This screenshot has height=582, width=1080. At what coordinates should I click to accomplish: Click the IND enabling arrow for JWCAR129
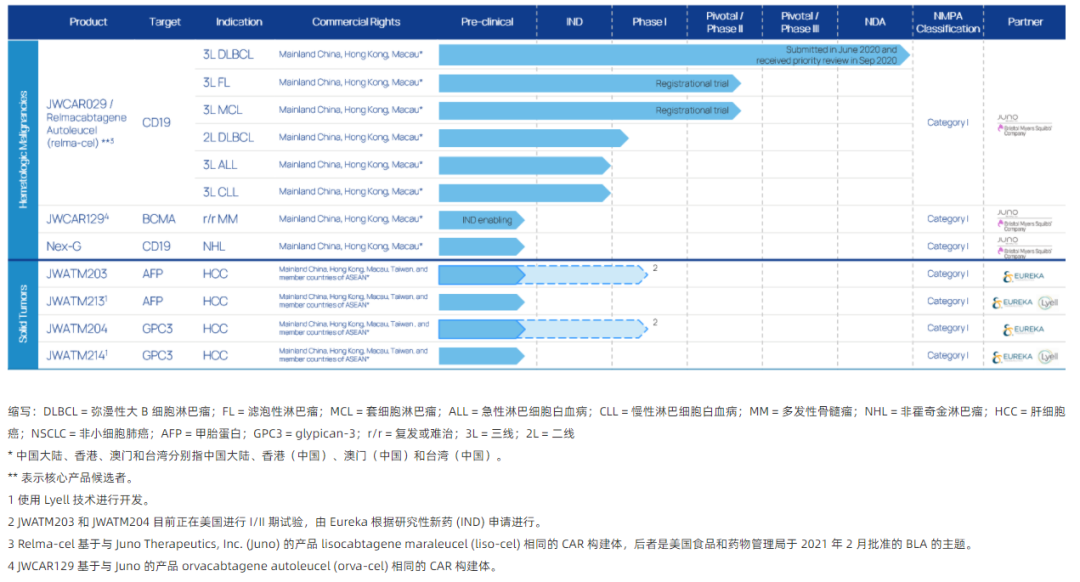[x=481, y=220]
